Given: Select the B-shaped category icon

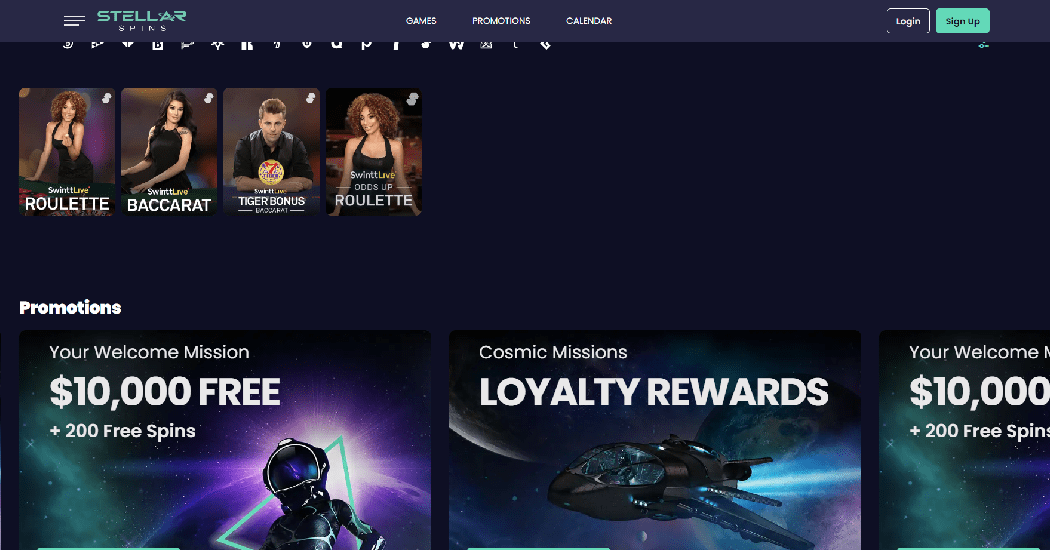Looking at the screenshot, I should pyautogui.click(x=157, y=45).
